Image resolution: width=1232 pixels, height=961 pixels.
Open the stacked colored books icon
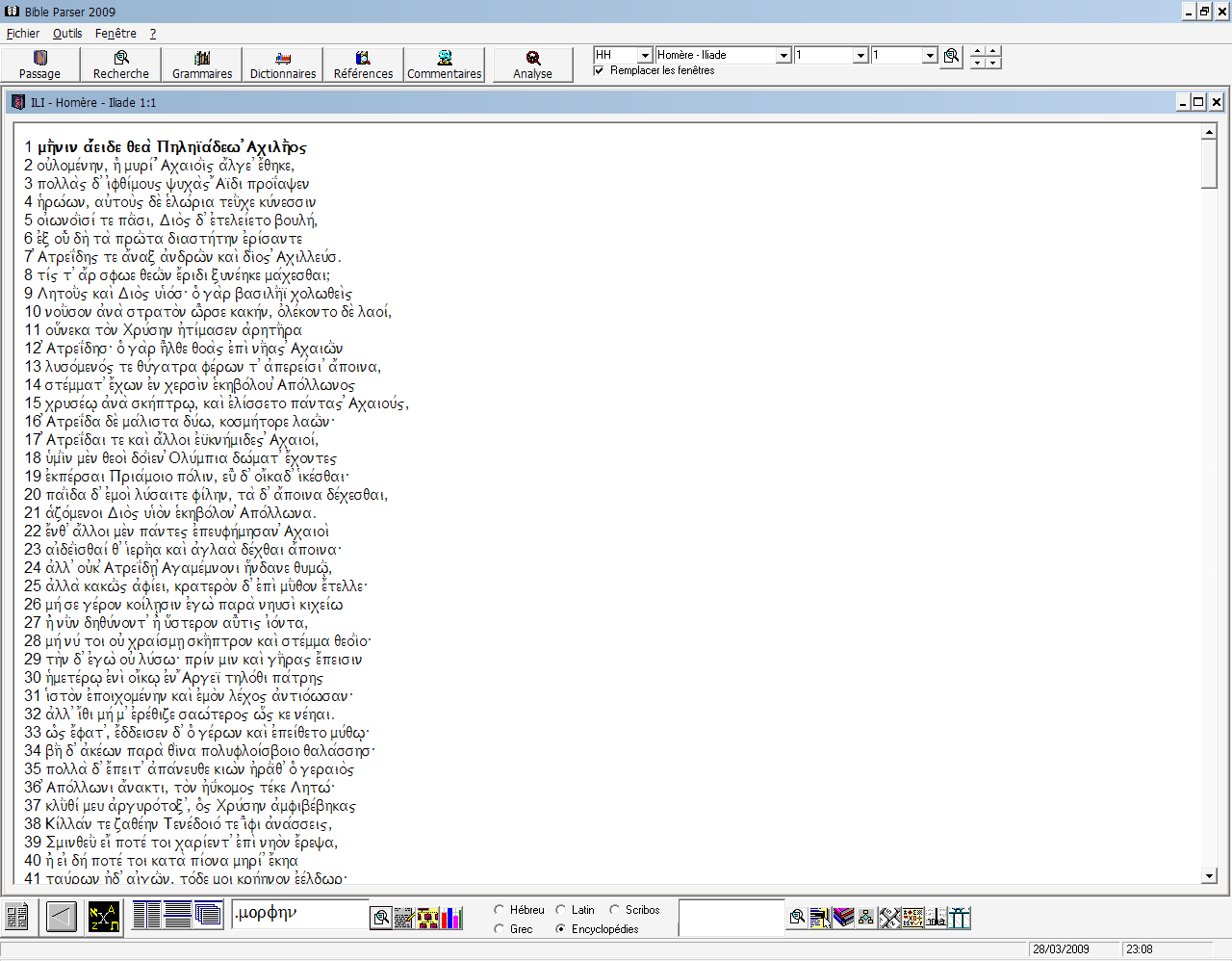pos(843,918)
